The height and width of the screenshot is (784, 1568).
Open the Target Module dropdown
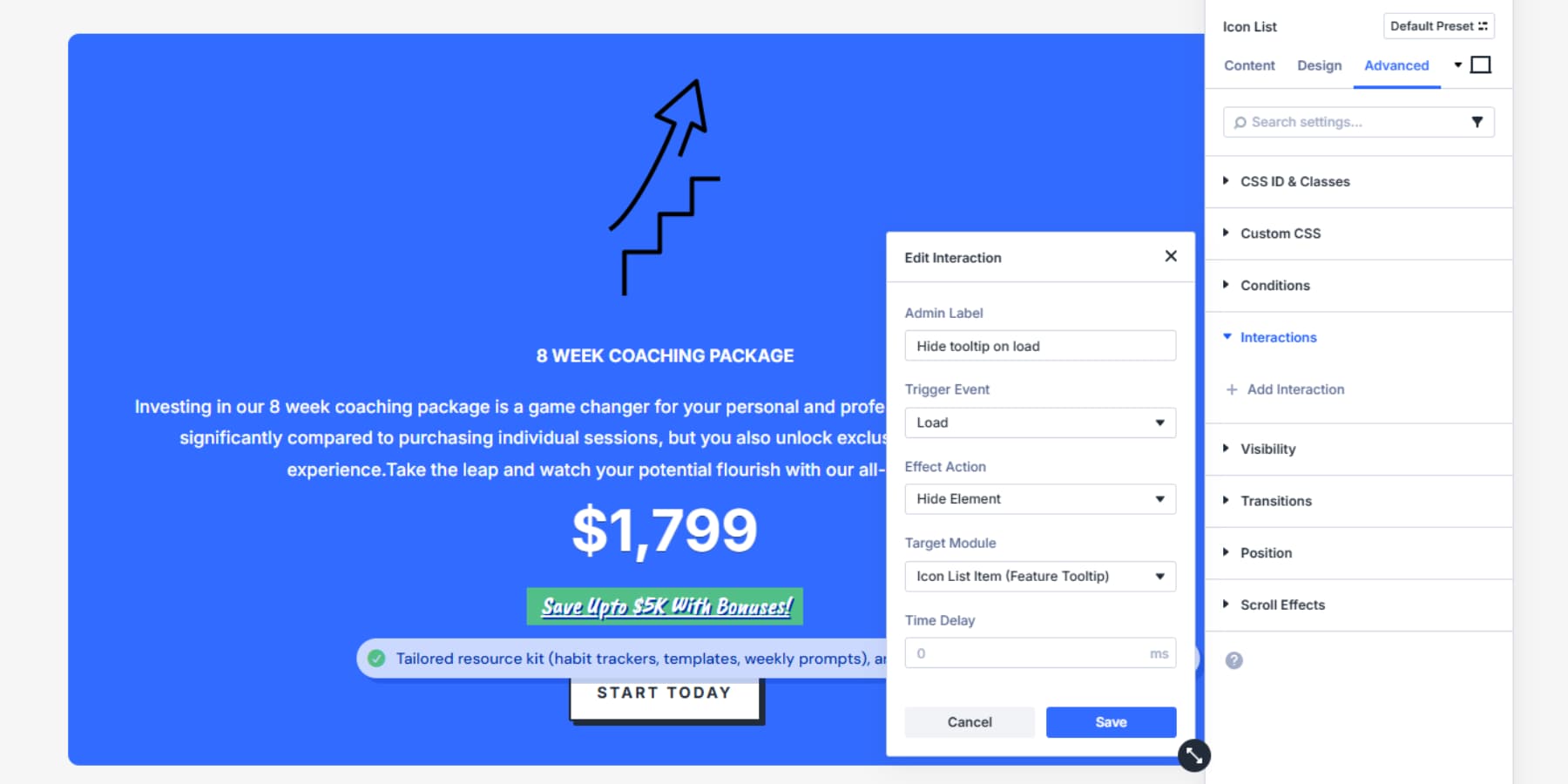point(1040,577)
